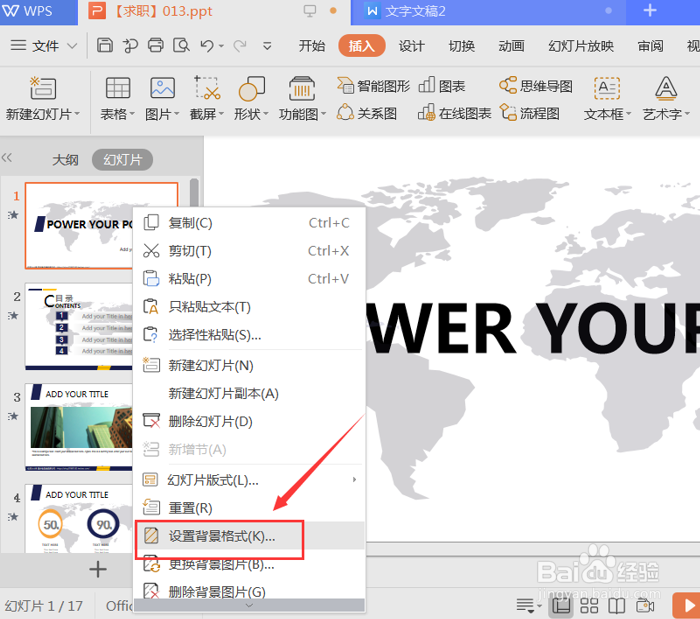Click the 图片 picture icon
This screenshot has height=619, width=700.
pyautogui.click(x=162, y=87)
